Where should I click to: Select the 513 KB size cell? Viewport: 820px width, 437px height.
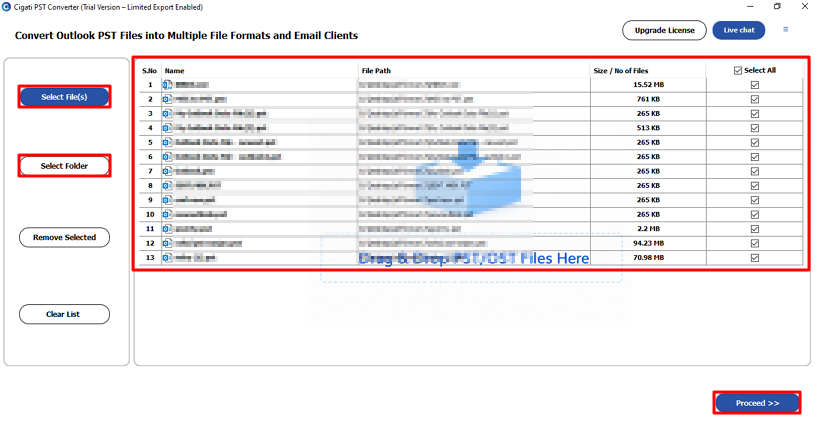click(x=648, y=128)
